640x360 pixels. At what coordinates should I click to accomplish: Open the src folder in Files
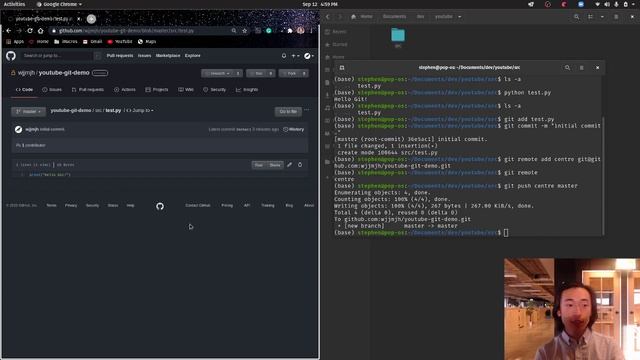(x=398, y=38)
